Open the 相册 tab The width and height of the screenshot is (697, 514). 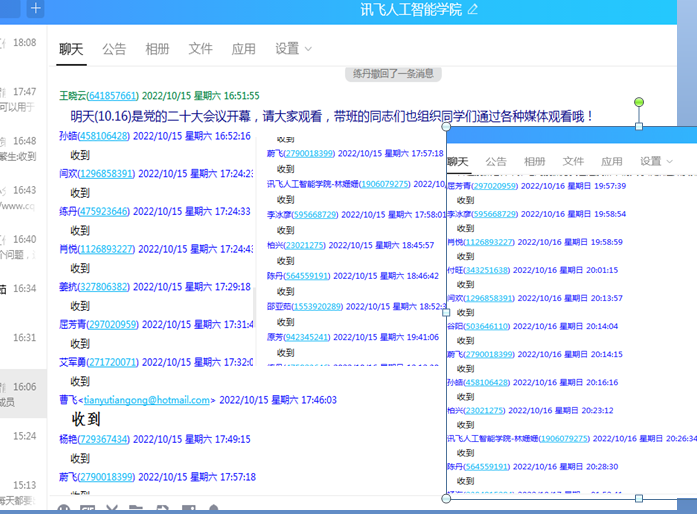click(157, 48)
